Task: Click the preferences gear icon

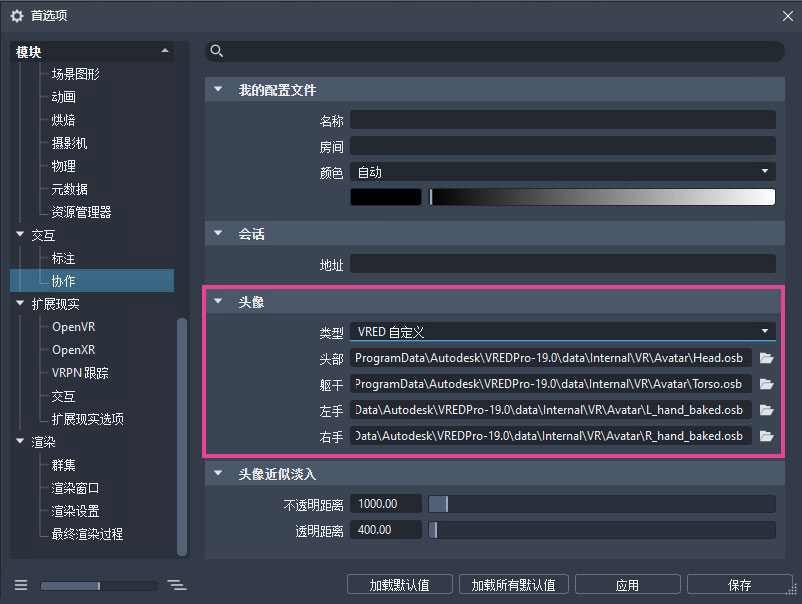Action: coord(17,16)
